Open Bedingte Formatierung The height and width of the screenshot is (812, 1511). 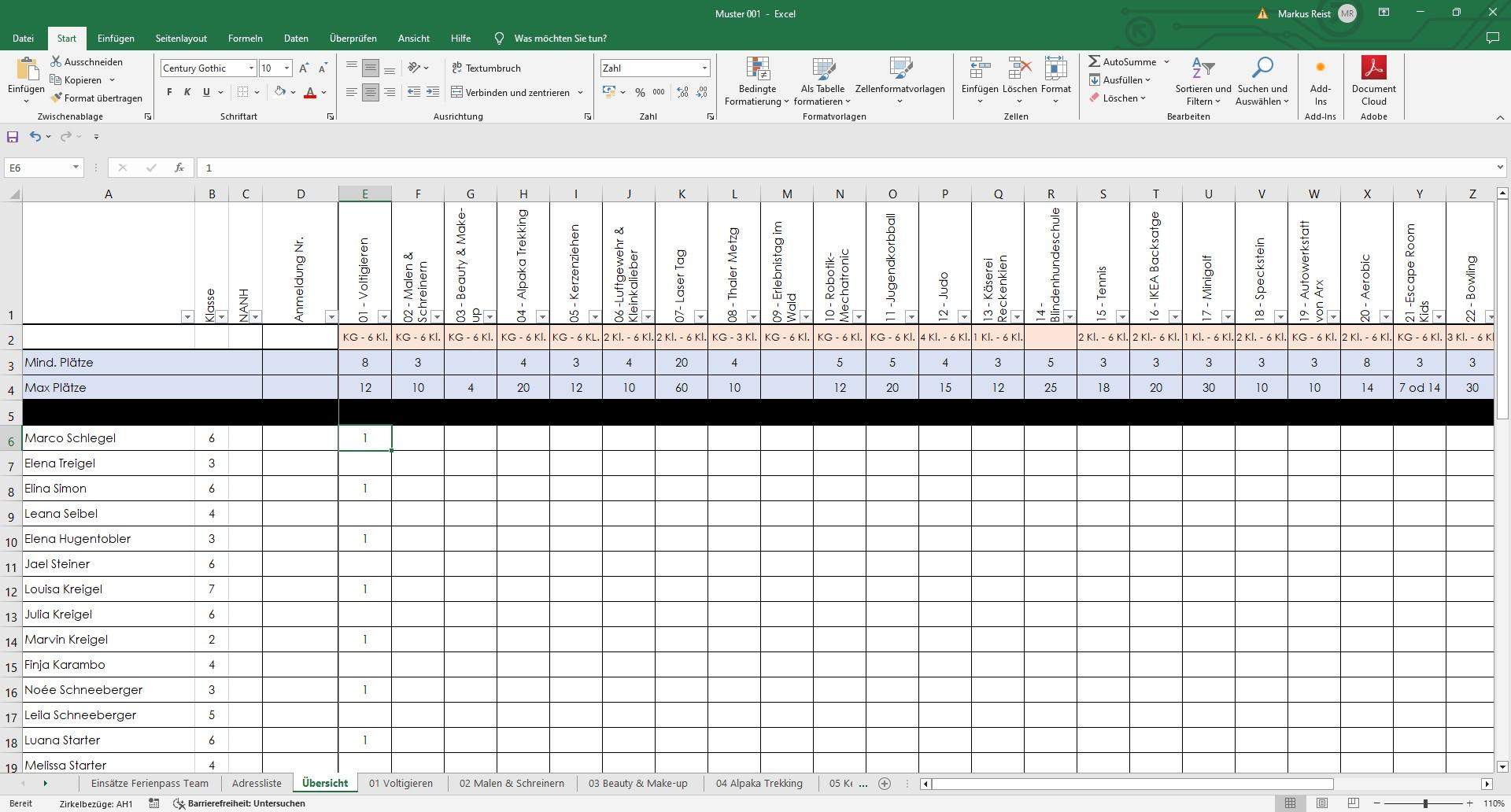(x=757, y=81)
